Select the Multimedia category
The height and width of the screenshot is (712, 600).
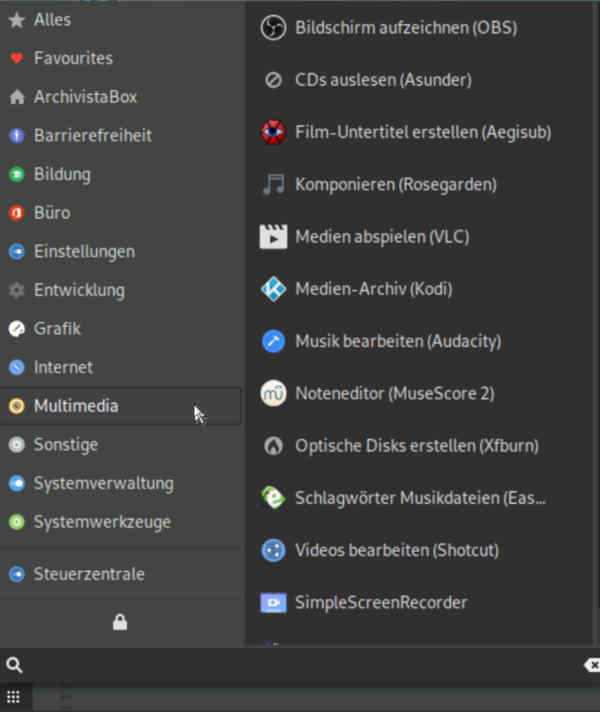tap(120, 406)
